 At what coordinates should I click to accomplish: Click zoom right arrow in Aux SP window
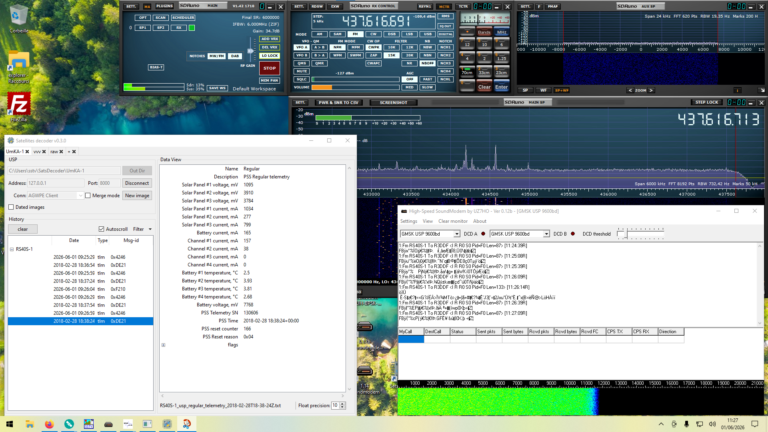click(x=651, y=90)
